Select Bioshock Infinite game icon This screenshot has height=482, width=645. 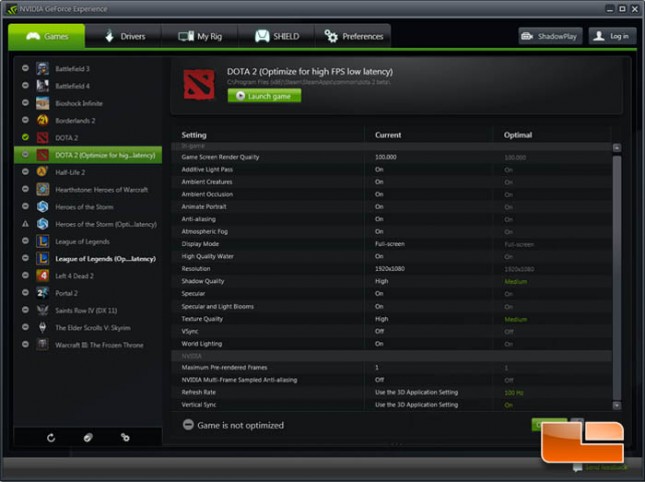click(x=42, y=103)
